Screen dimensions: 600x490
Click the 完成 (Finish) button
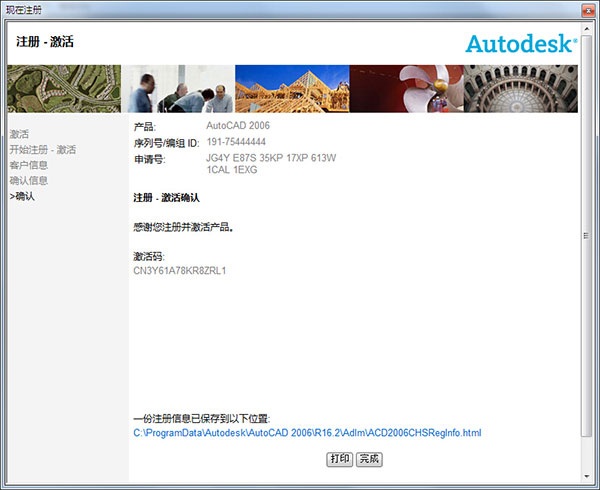point(369,459)
